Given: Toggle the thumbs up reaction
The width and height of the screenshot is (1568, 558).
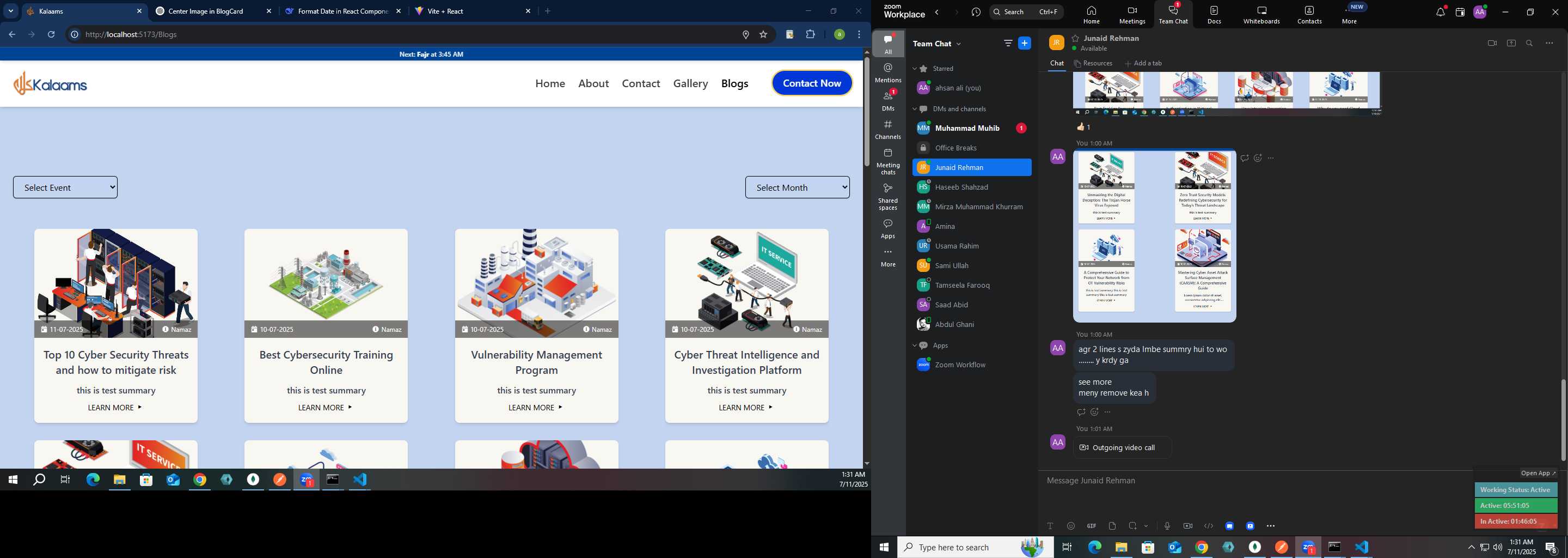Looking at the screenshot, I should 1083,127.
